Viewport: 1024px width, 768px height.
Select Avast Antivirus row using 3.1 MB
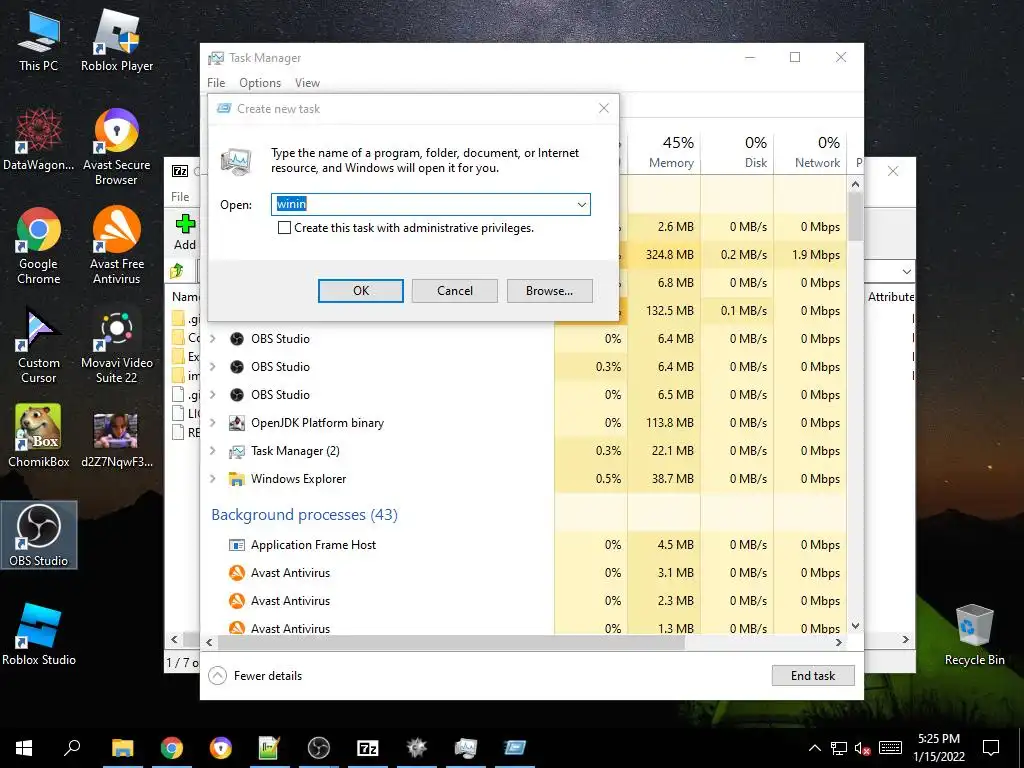(523, 573)
